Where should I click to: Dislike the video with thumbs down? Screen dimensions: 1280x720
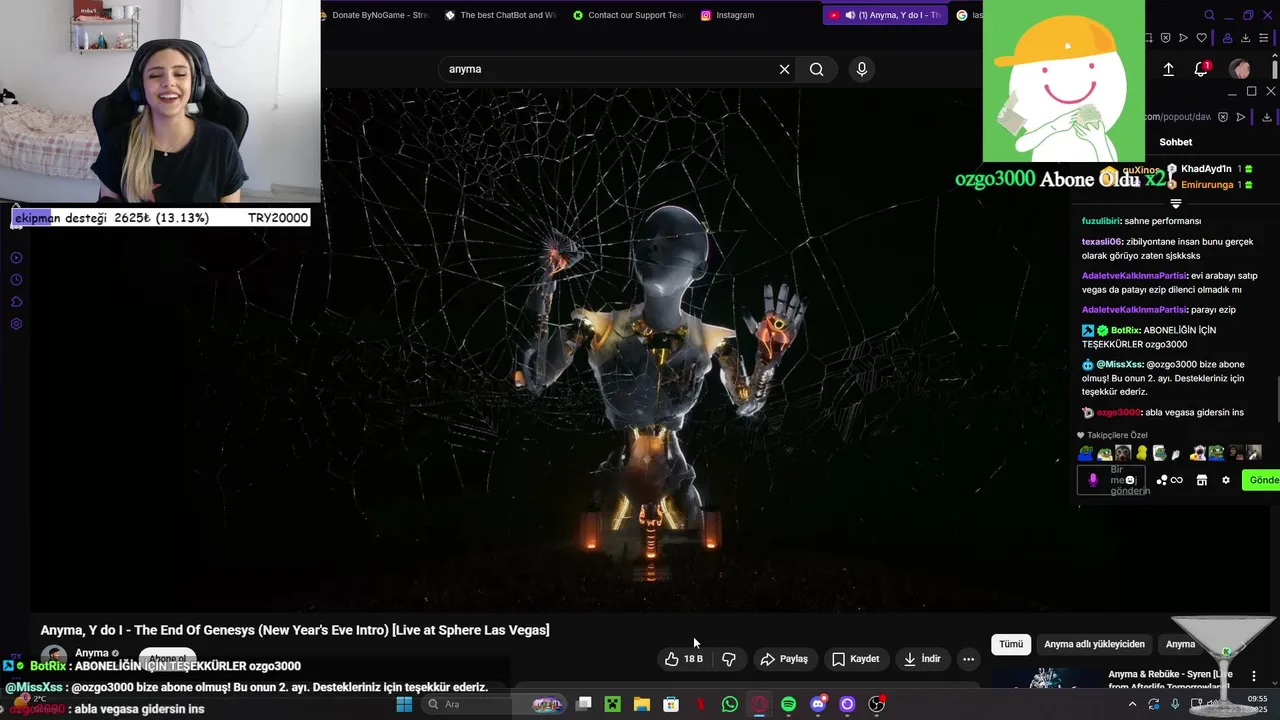[729, 659]
